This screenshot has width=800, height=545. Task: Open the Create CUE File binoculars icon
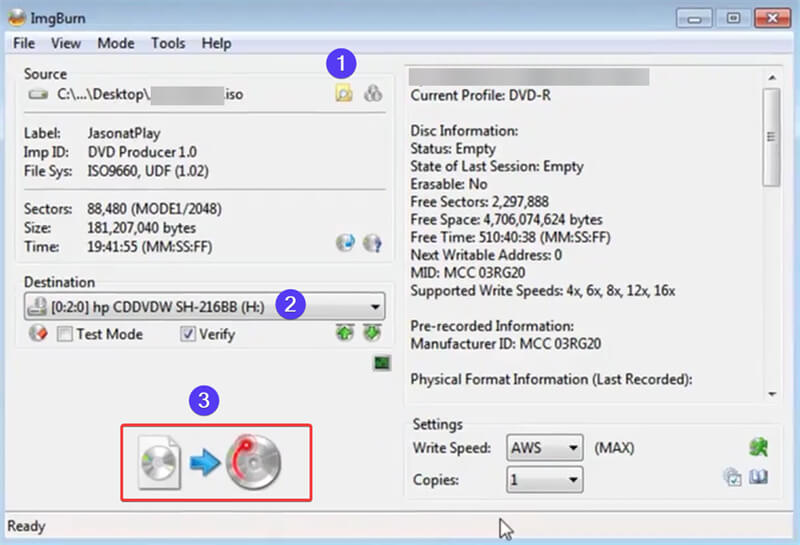click(x=373, y=94)
